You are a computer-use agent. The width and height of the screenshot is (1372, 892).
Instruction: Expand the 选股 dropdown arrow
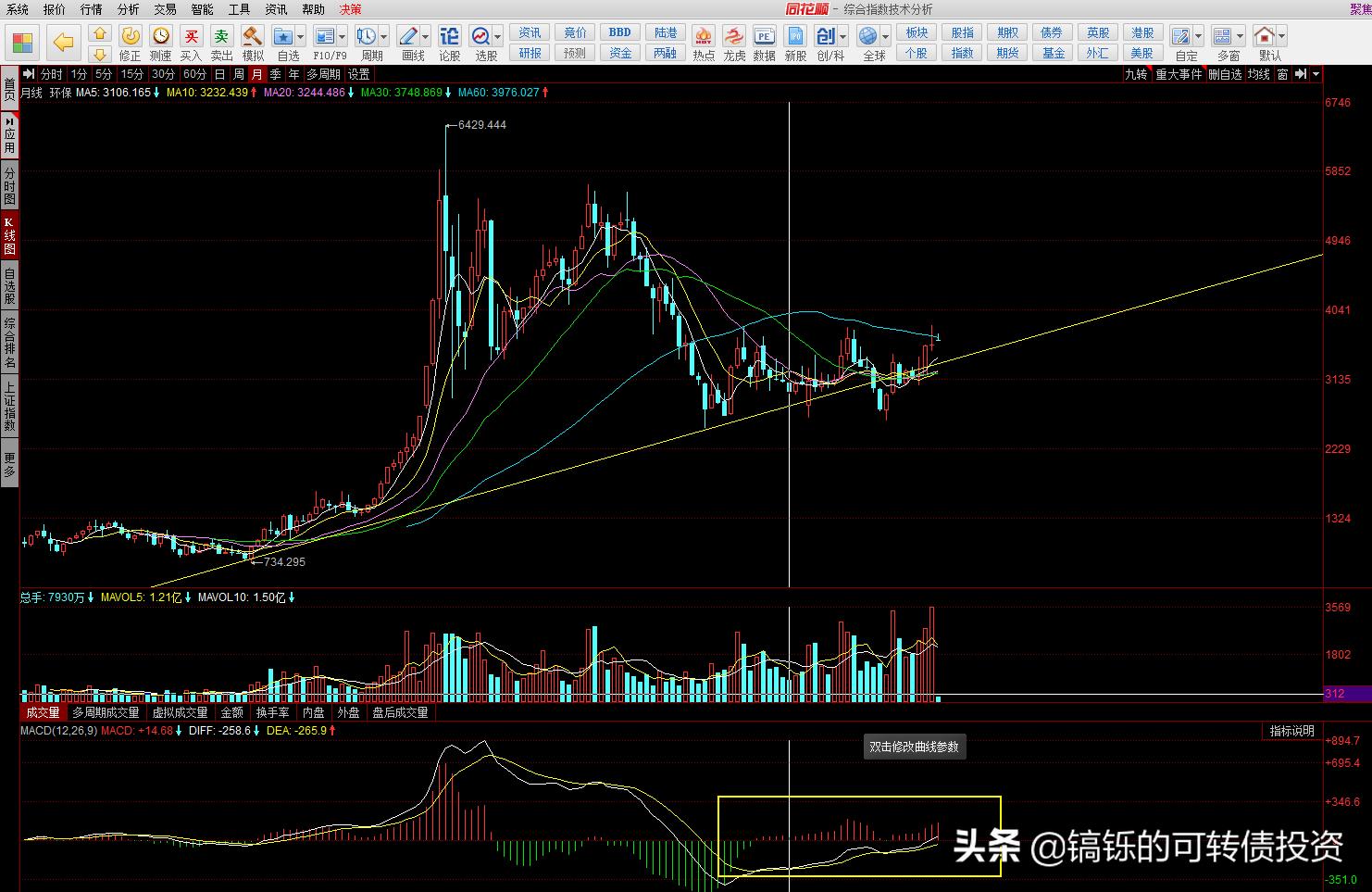[x=498, y=37]
